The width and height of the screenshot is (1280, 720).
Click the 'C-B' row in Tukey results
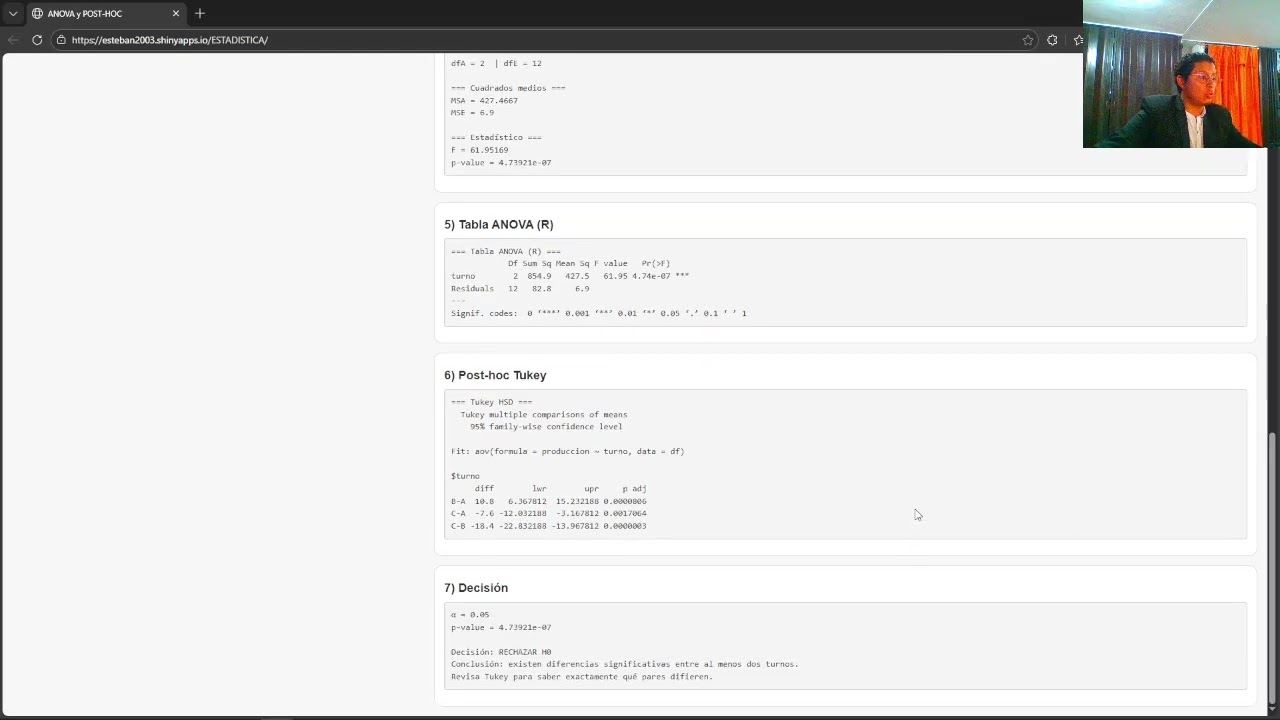click(x=548, y=526)
